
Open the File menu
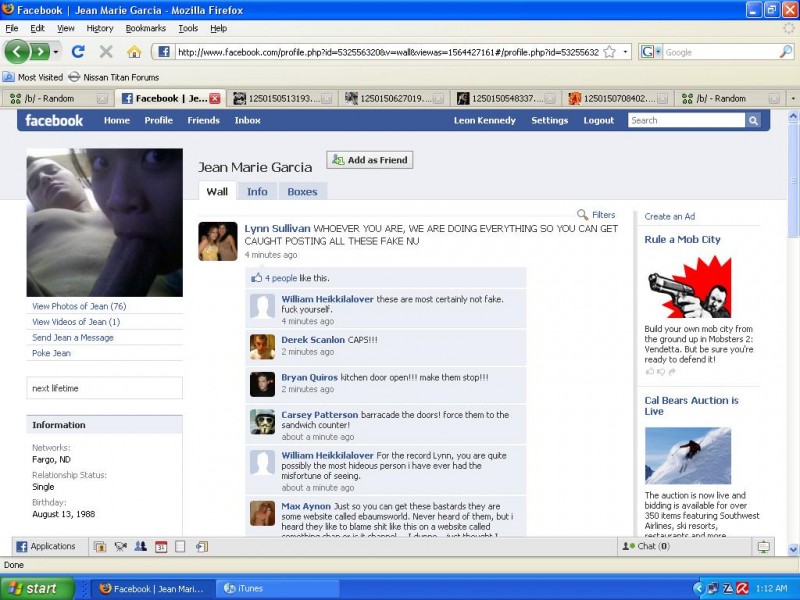pyautogui.click(x=12, y=28)
